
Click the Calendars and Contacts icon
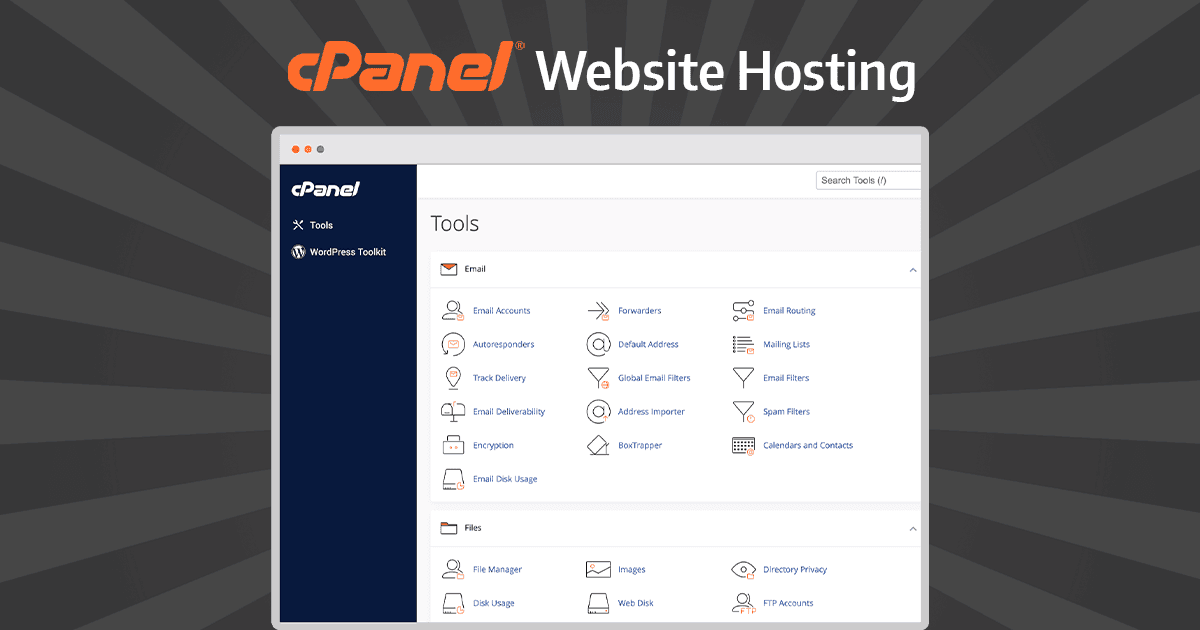click(743, 446)
